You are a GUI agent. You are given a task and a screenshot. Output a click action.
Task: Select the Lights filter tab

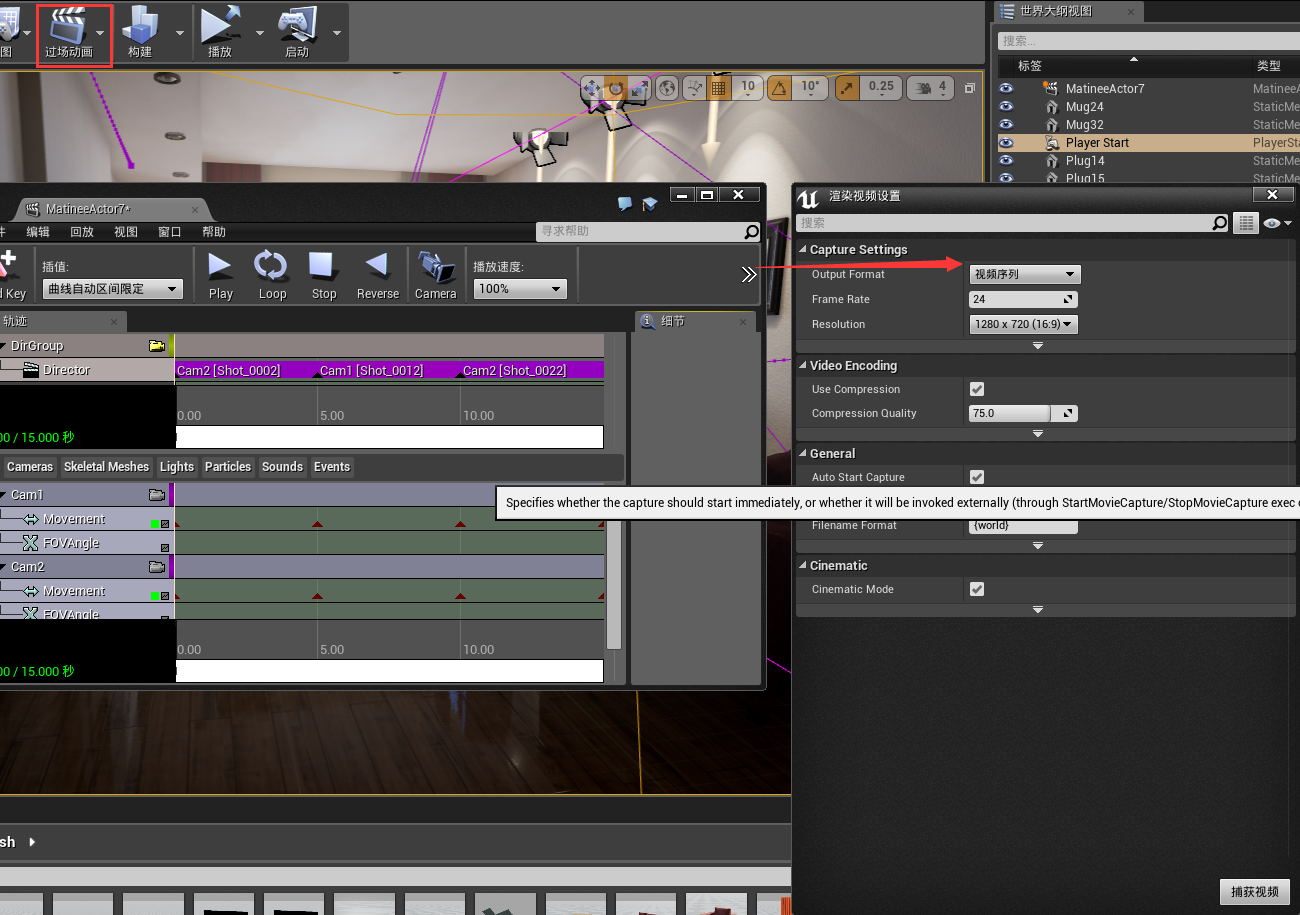point(177,467)
